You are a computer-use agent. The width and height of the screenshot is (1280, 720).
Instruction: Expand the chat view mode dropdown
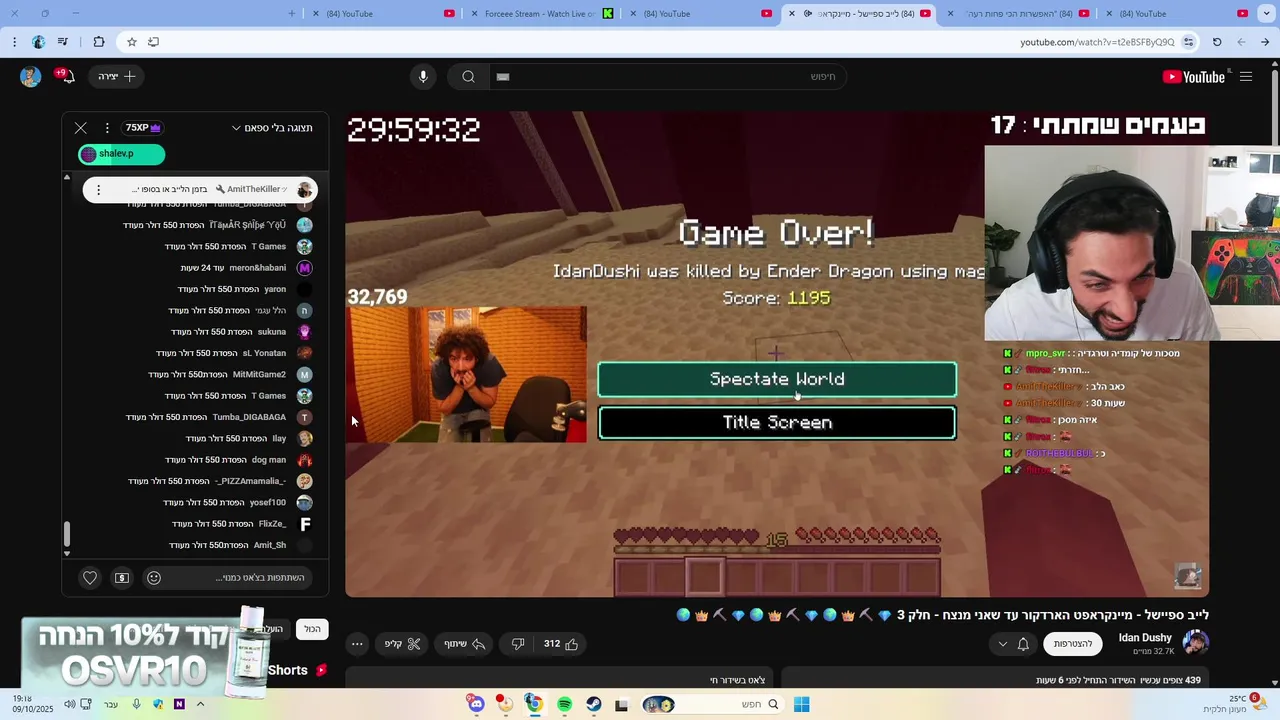(x=272, y=128)
